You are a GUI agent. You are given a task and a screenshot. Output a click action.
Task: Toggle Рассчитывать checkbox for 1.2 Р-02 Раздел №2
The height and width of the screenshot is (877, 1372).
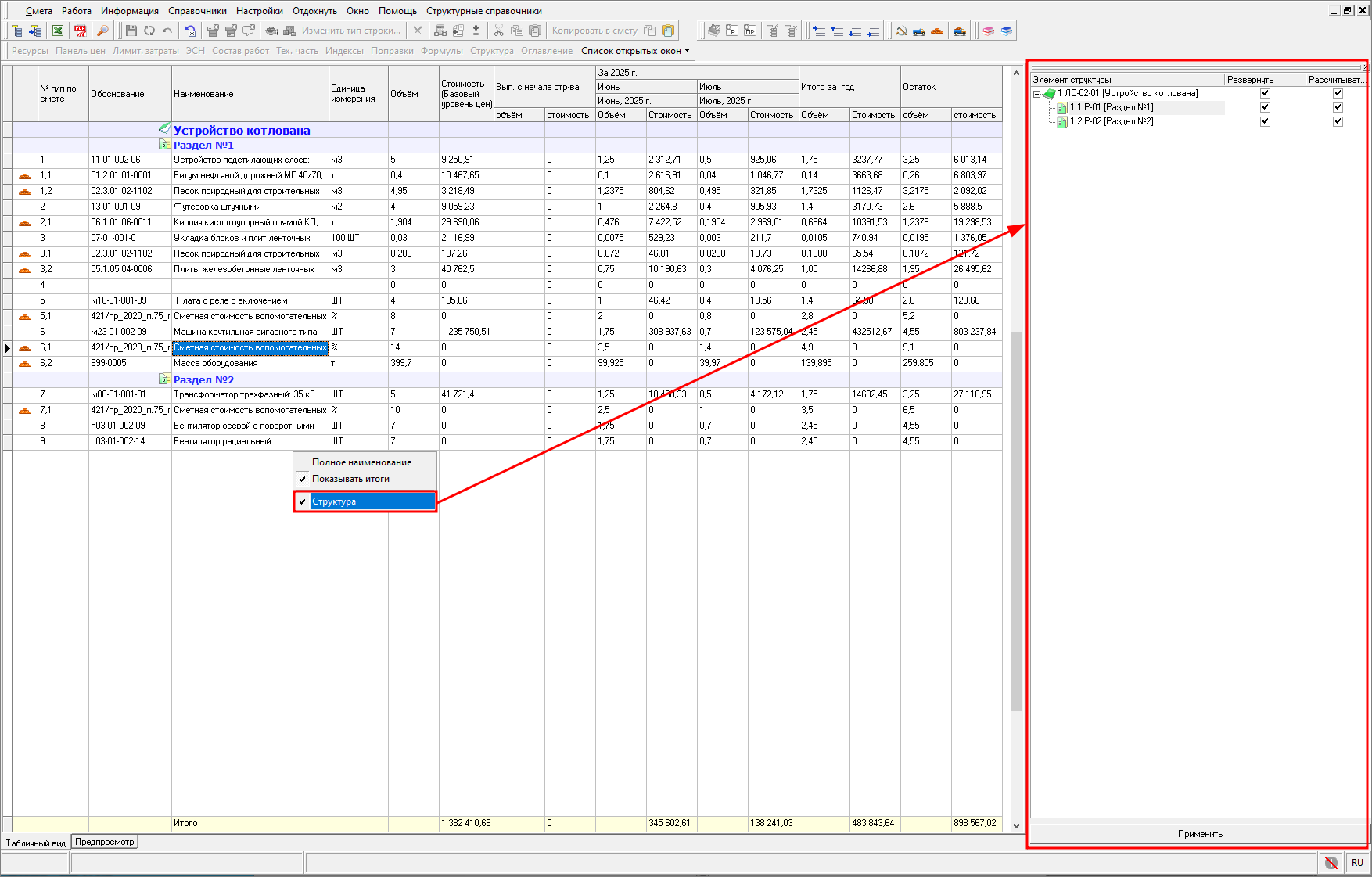pos(1338,121)
